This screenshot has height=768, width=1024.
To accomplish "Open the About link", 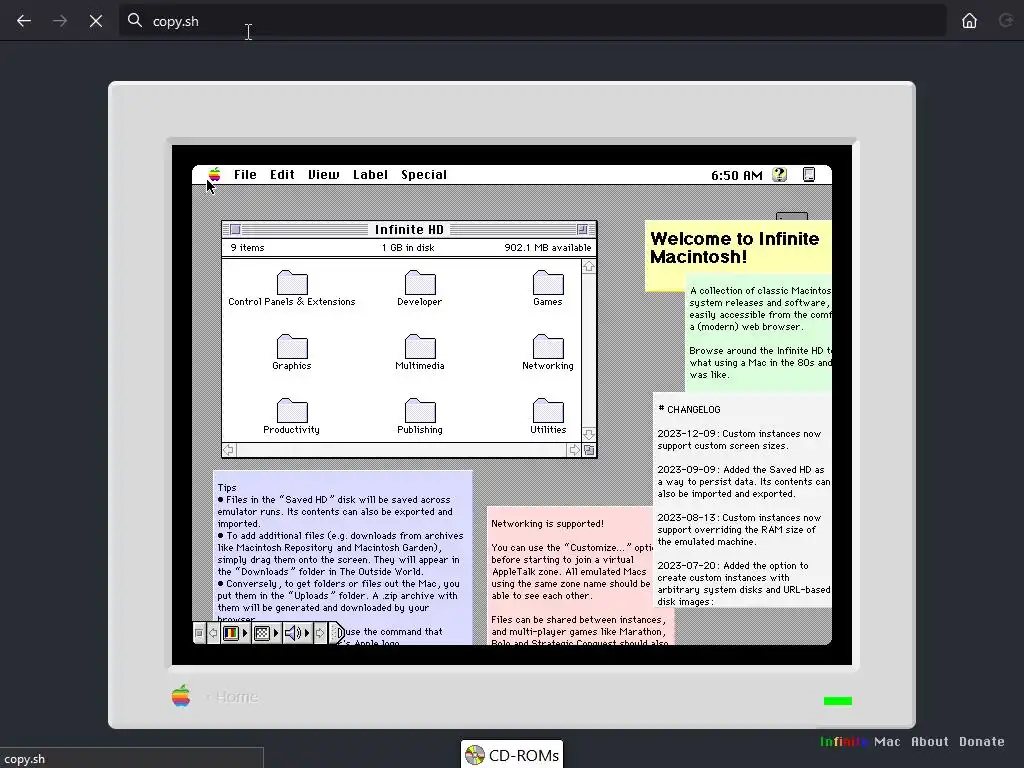I will 930,741.
